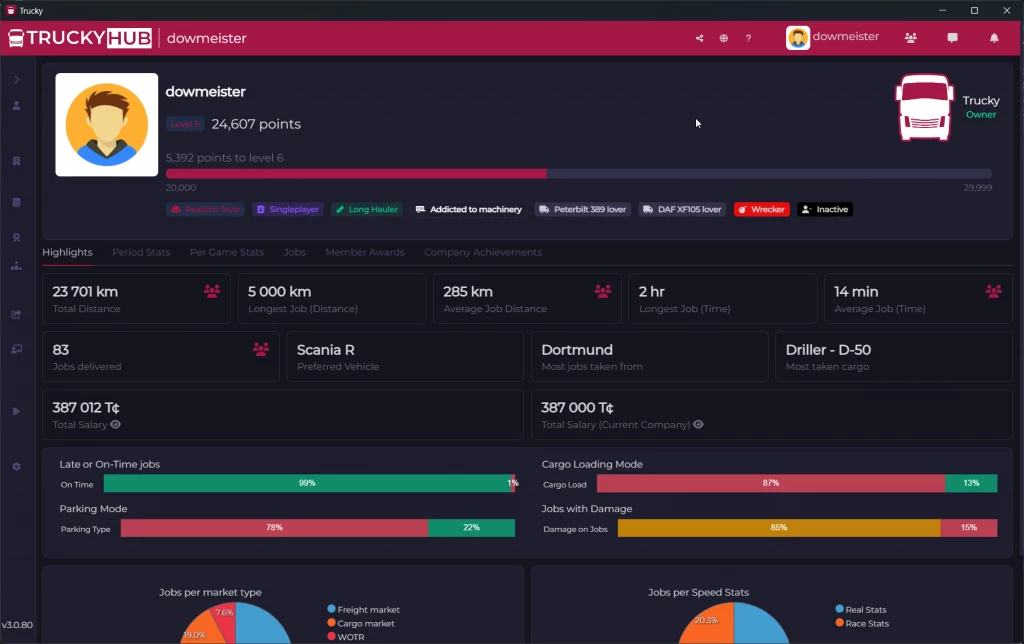
Task: Click the share icon in the header
Action: pyautogui.click(x=699, y=38)
